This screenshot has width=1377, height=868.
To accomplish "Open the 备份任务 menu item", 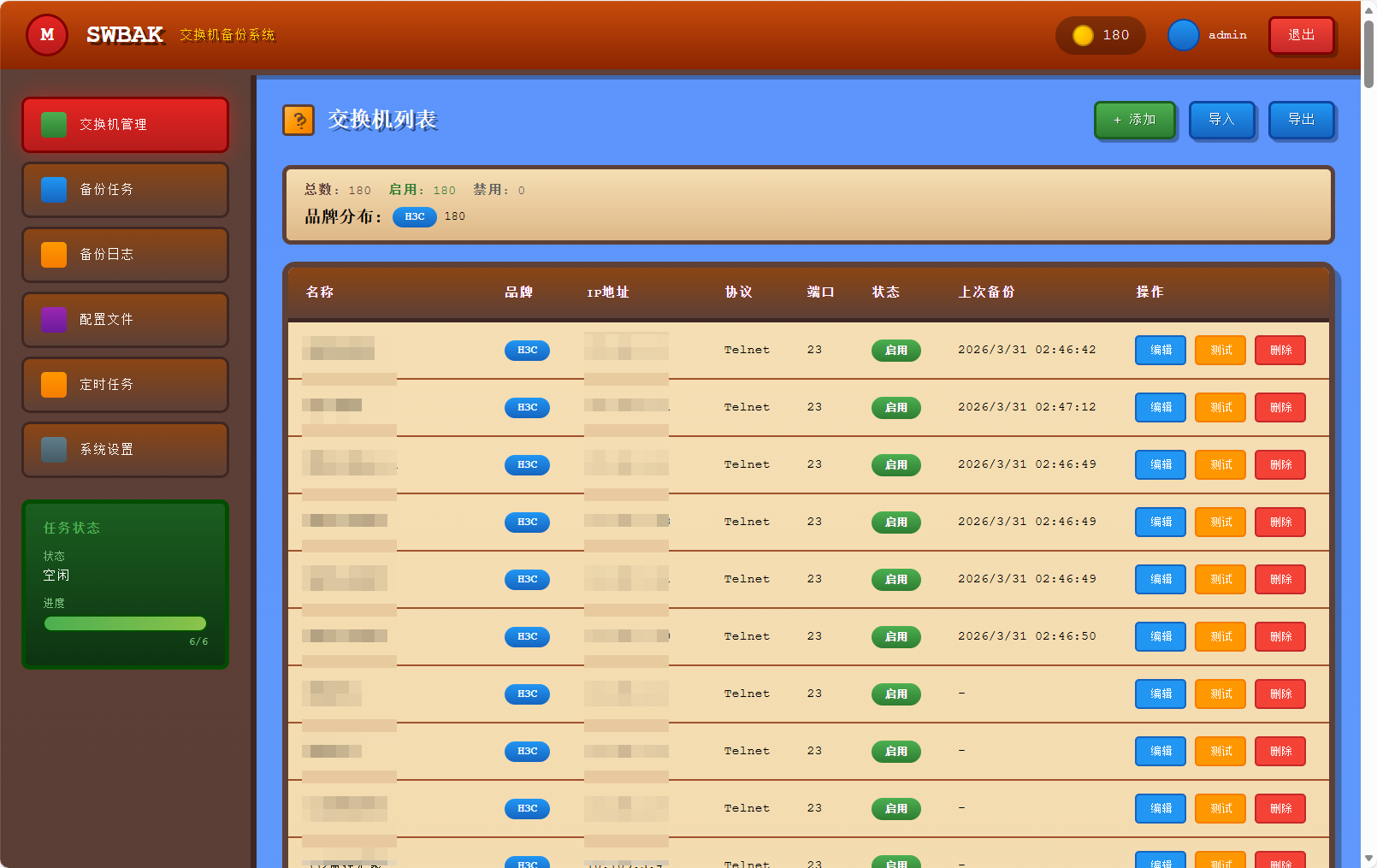I will [125, 189].
